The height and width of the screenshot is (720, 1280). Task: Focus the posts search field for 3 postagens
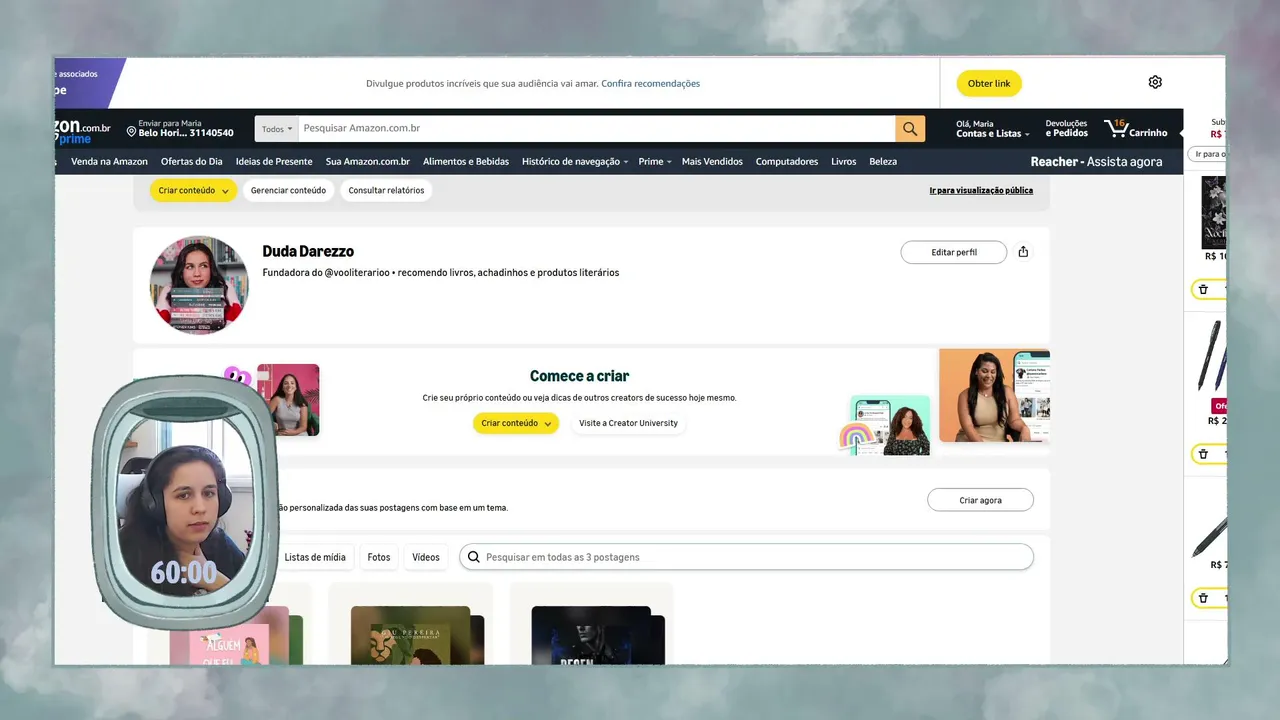tap(746, 557)
